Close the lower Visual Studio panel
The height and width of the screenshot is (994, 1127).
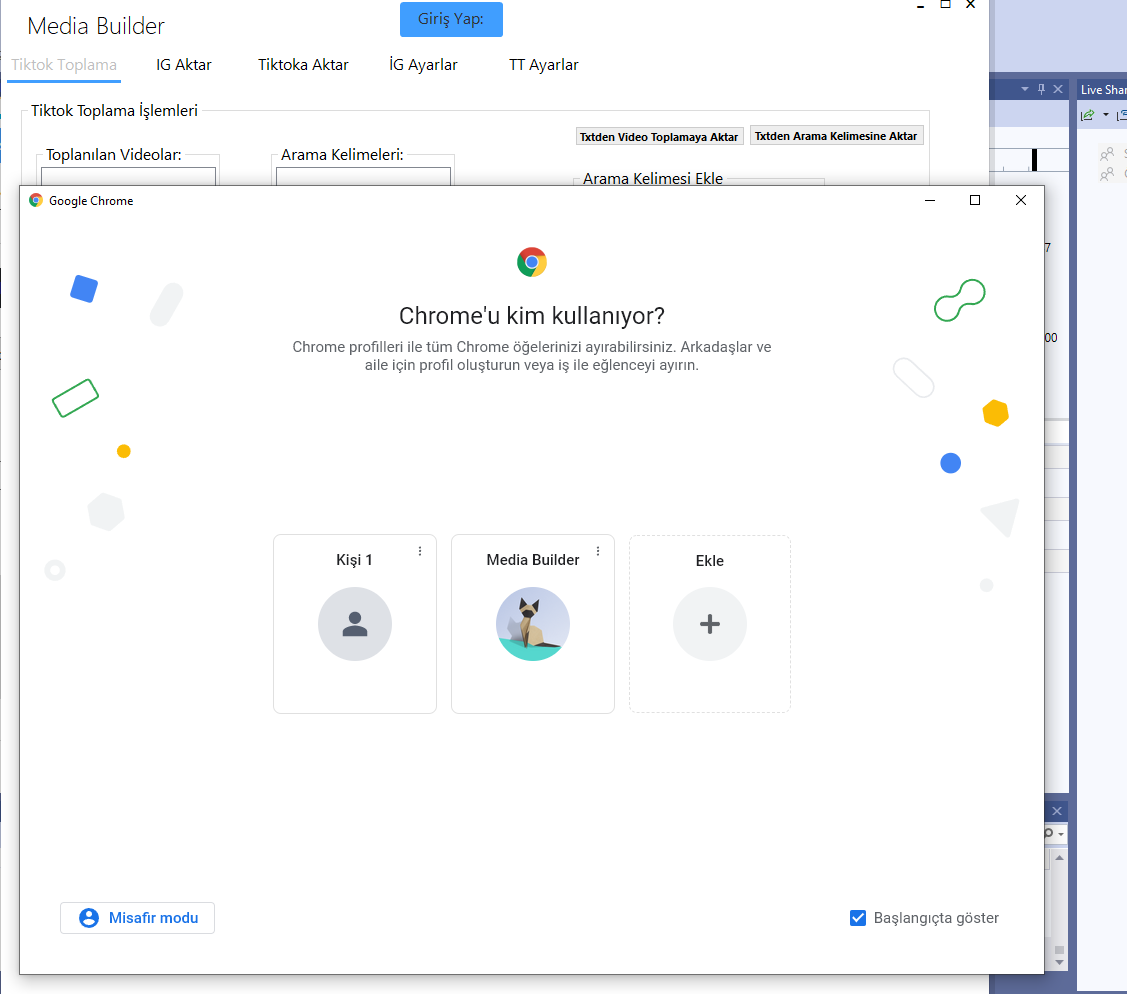[x=1057, y=811]
